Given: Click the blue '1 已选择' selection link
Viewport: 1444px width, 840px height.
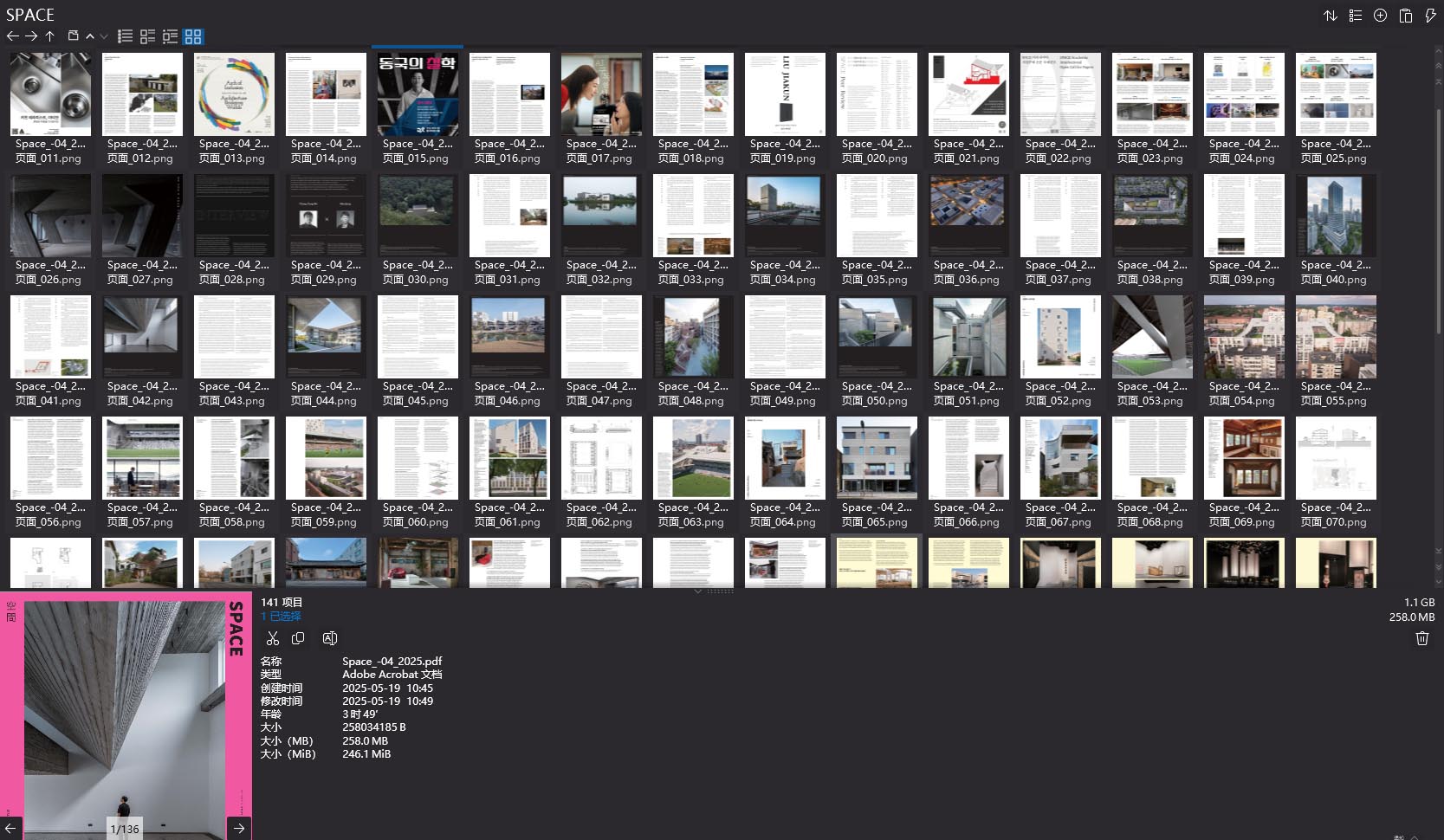Looking at the screenshot, I should coord(281,616).
